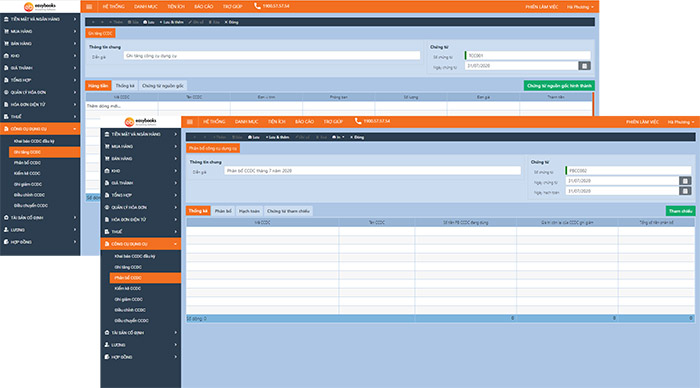Click PHIÊN LÀM VIỆC in front window

[642, 122]
